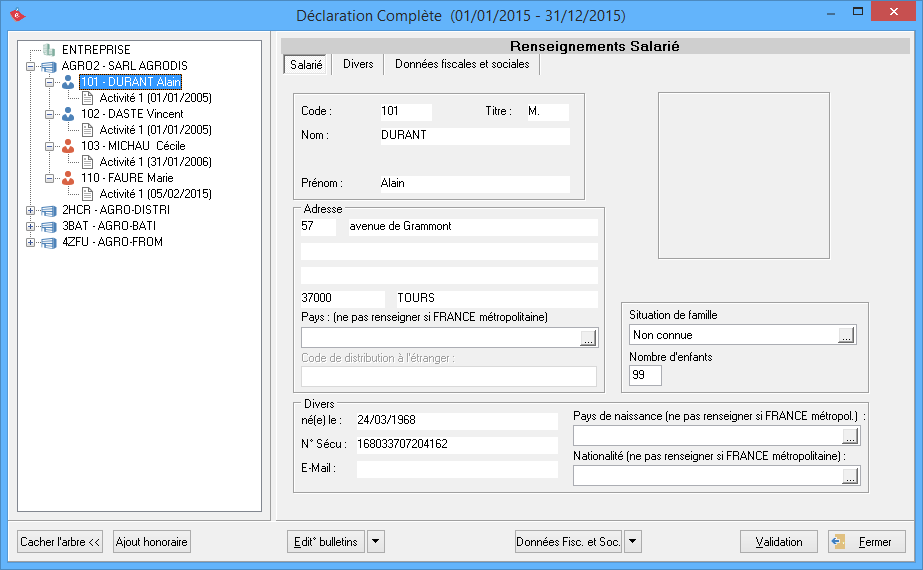Browse Situation de famille with ellipsis button
Screen dimensions: 923x570
tap(846, 336)
